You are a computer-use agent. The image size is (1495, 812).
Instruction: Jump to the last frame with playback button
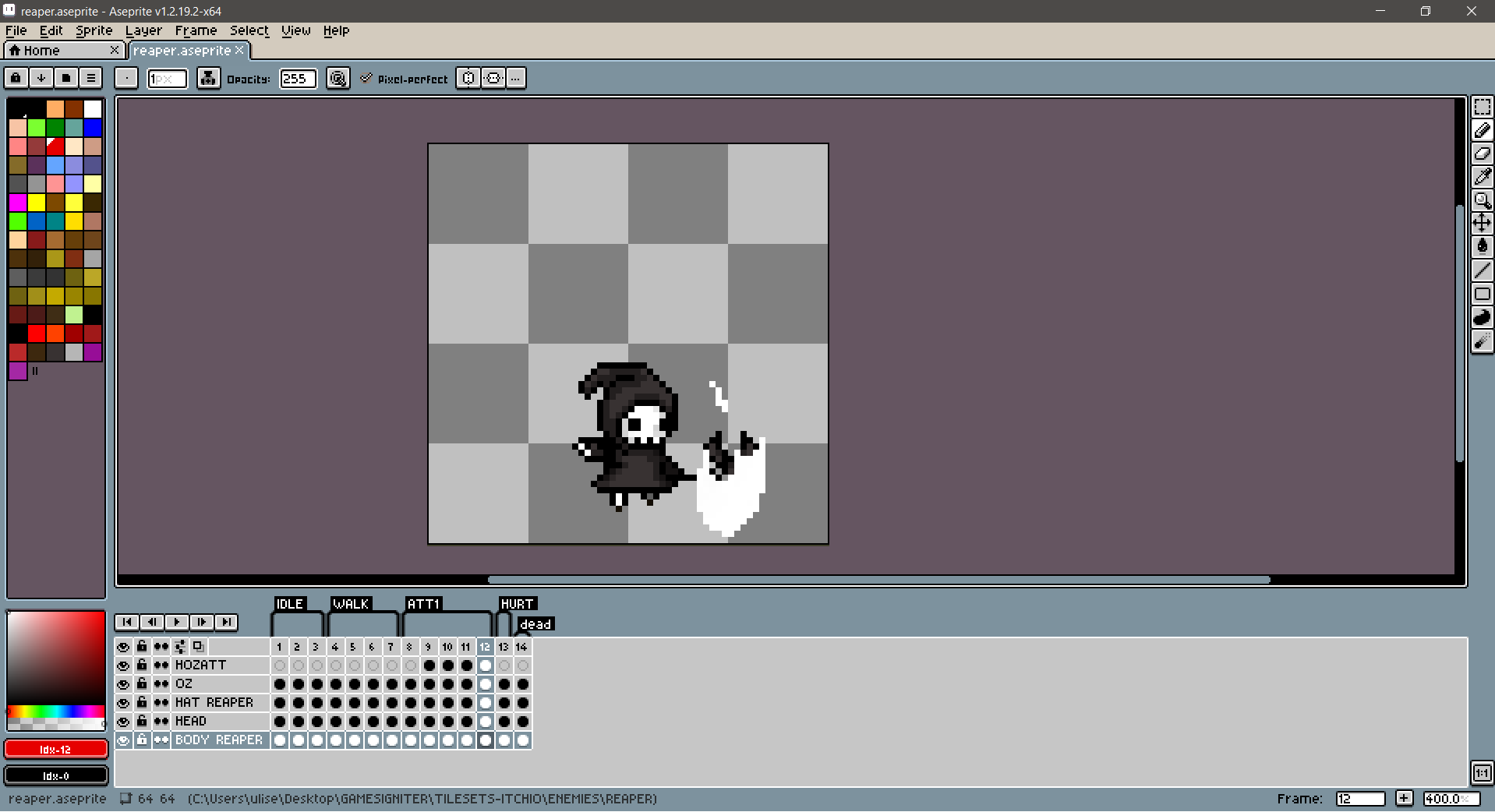pyautogui.click(x=227, y=622)
